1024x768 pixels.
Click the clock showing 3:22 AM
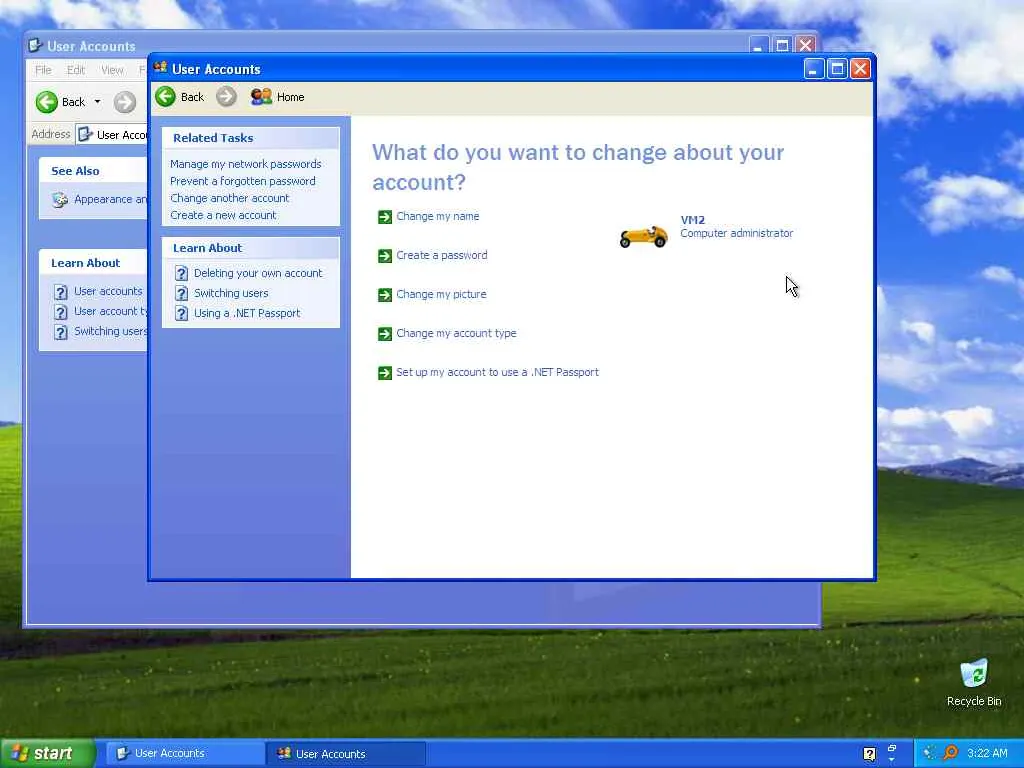point(987,753)
